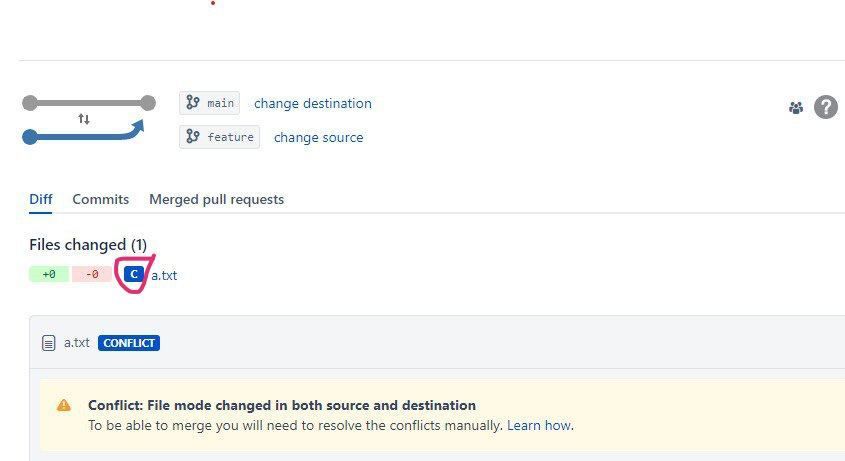Click the green +0 additions badge
The width and height of the screenshot is (845, 461).
49,274
